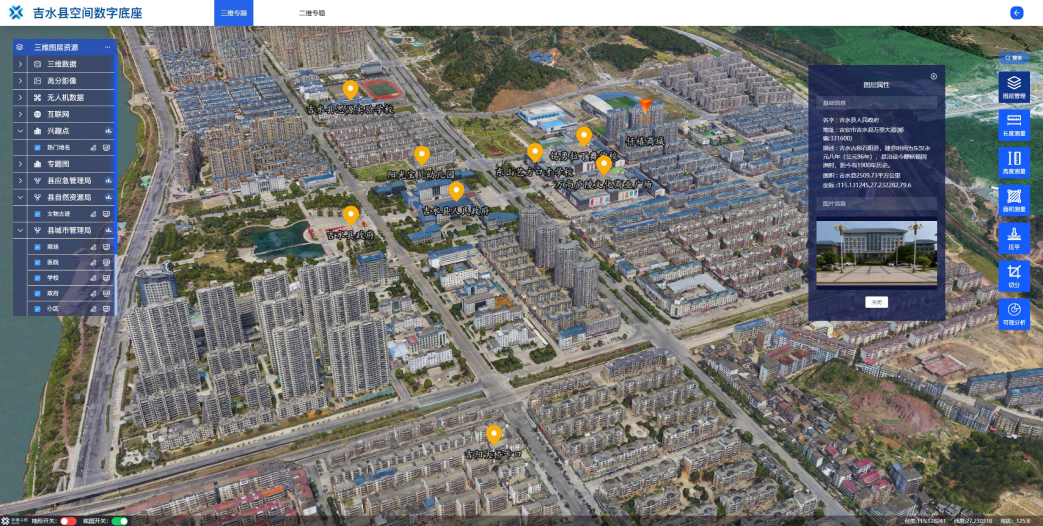Close the 图层属性 panel with the X icon
This screenshot has width=1043, height=526.
pyautogui.click(x=934, y=76)
